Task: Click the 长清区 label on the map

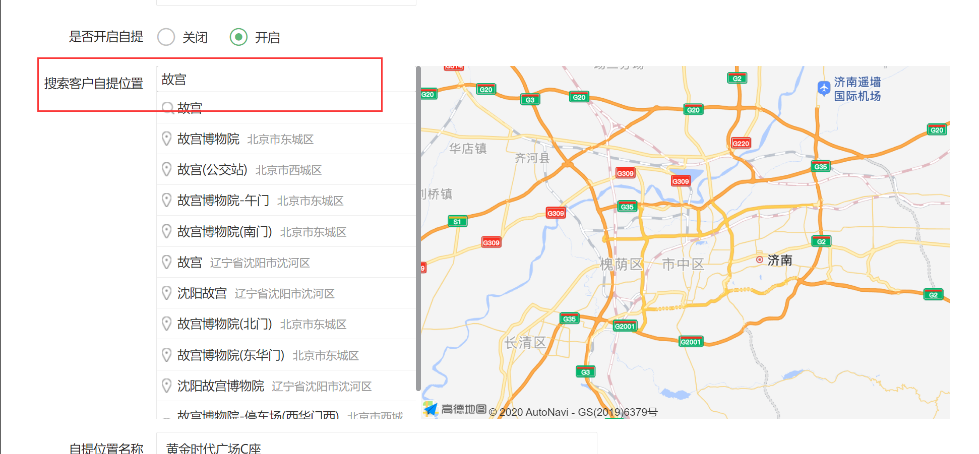Action: point(525,343)
